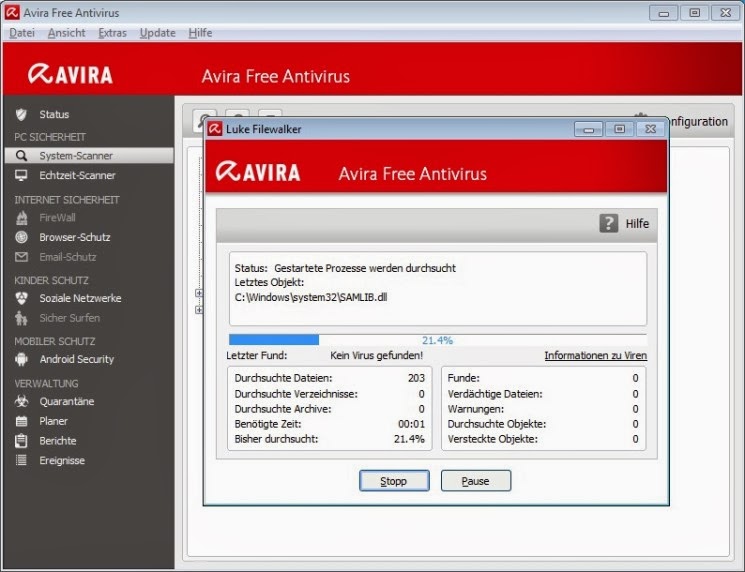
Task: Click the Funde label in results panel
Action: (x=463, y=378)
